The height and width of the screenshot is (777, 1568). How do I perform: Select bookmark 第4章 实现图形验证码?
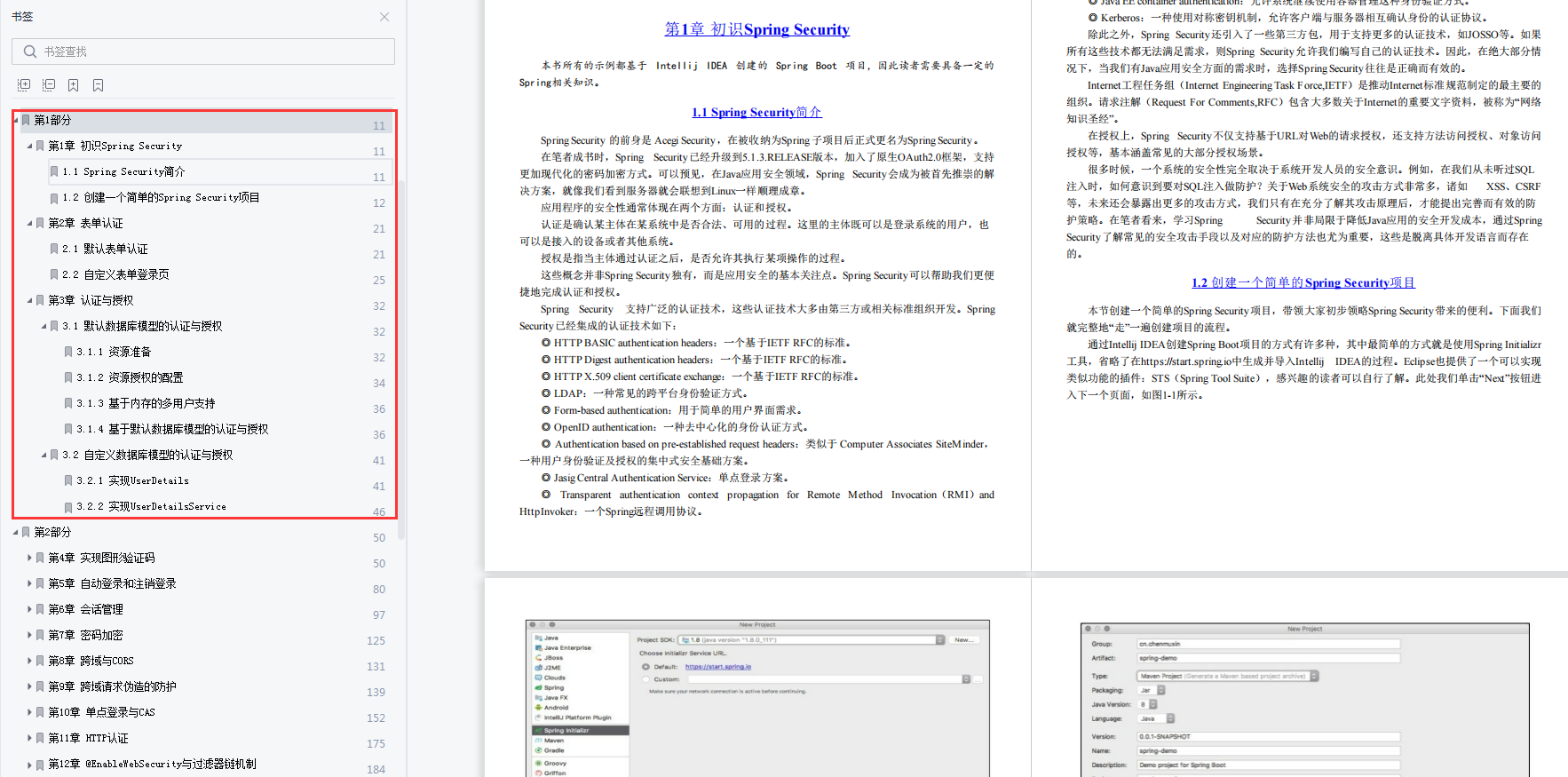pyautogui.click(x=101, y=559)
